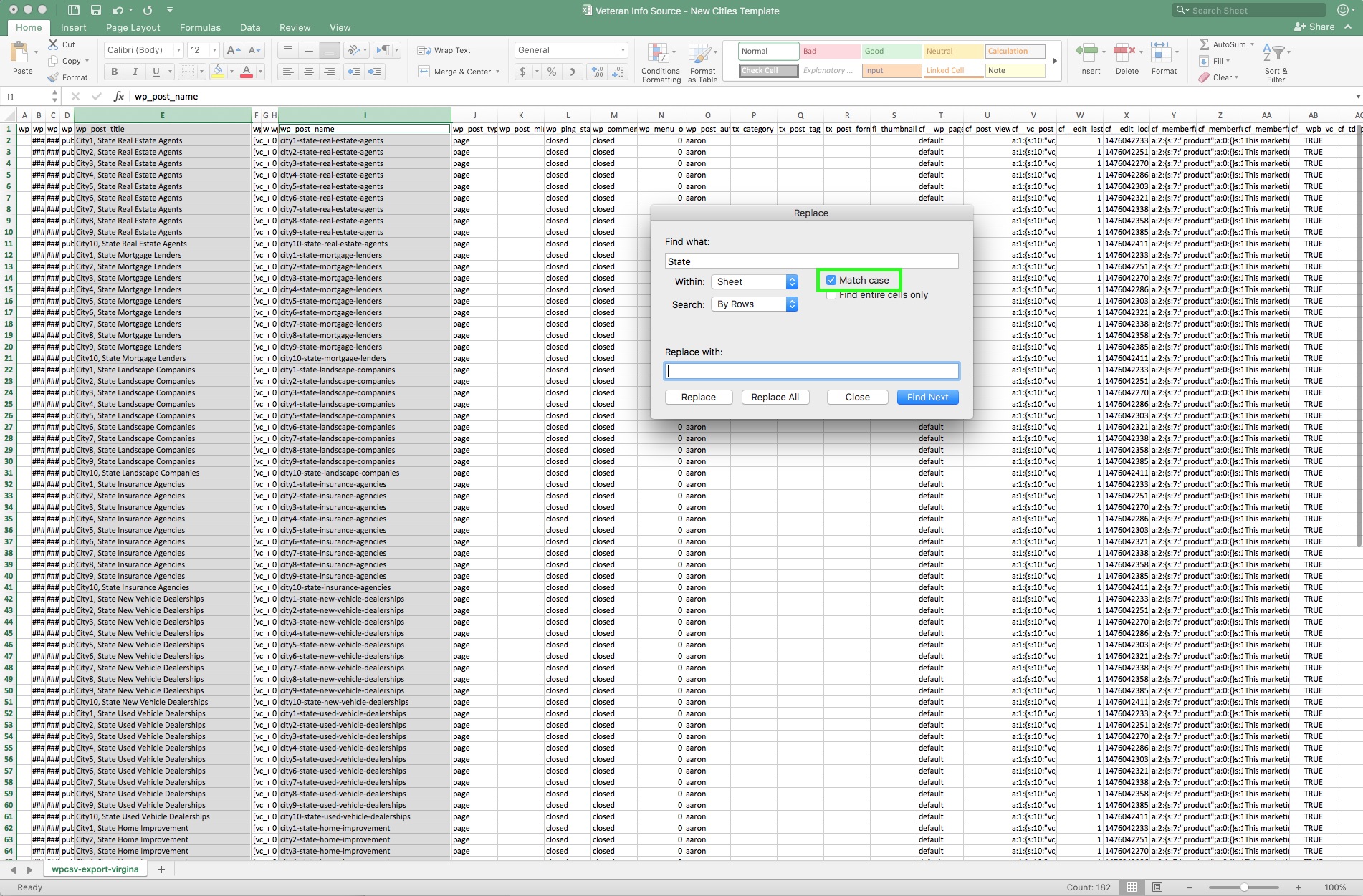Click the Undo arrow icon

click(x=118, y=10)
